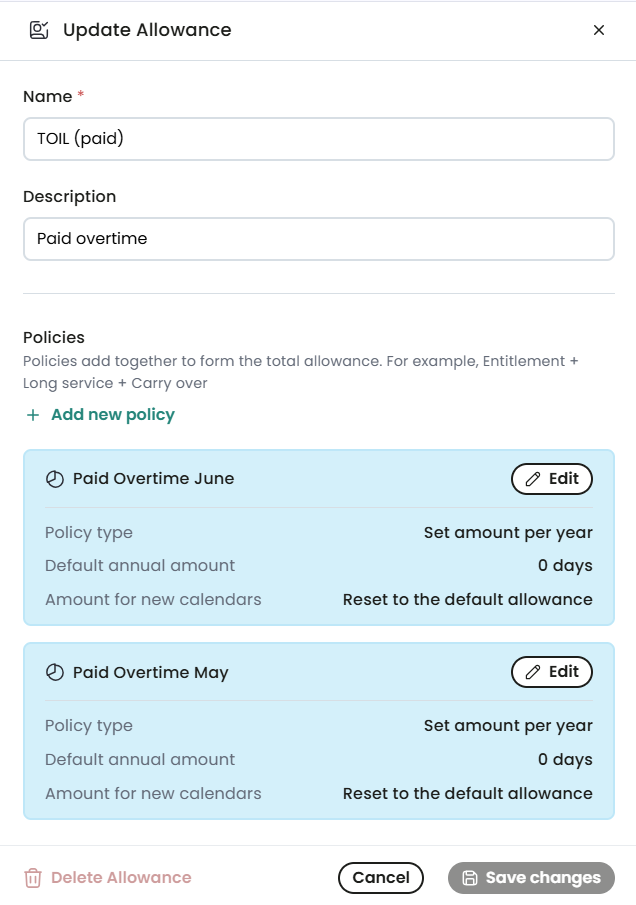636x905 pixels.
Task: Click the pie chart icon for Paid Overtime May
Action: pyautogui.click(x=55, y=672)
